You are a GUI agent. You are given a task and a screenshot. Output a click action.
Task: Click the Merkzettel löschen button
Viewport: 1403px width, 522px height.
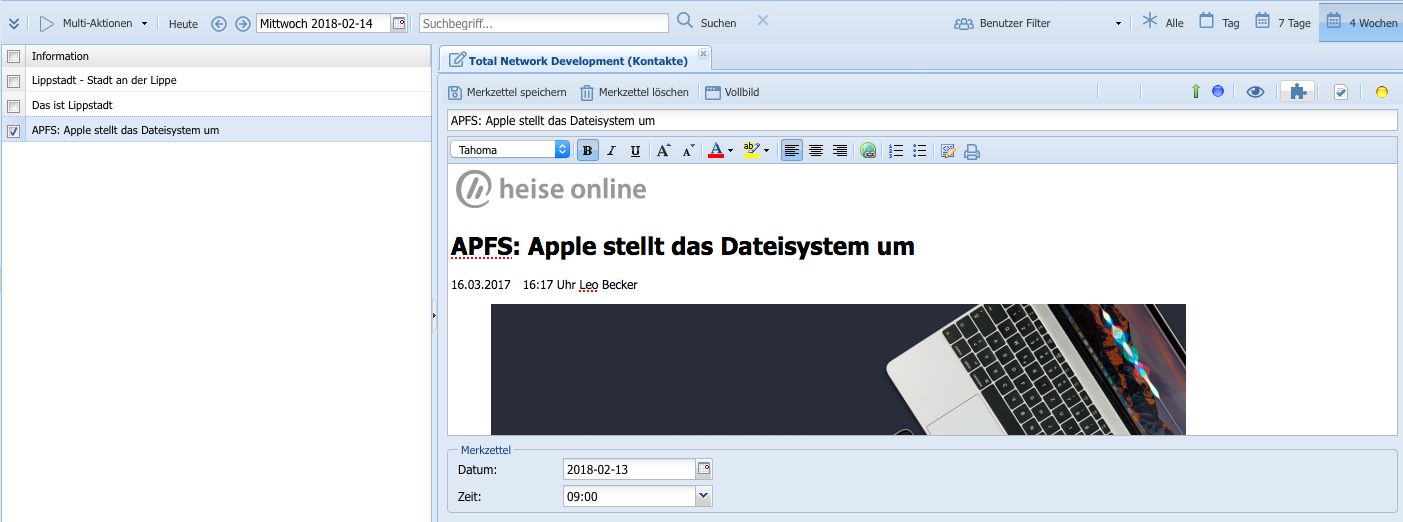[x=634, y=92]
